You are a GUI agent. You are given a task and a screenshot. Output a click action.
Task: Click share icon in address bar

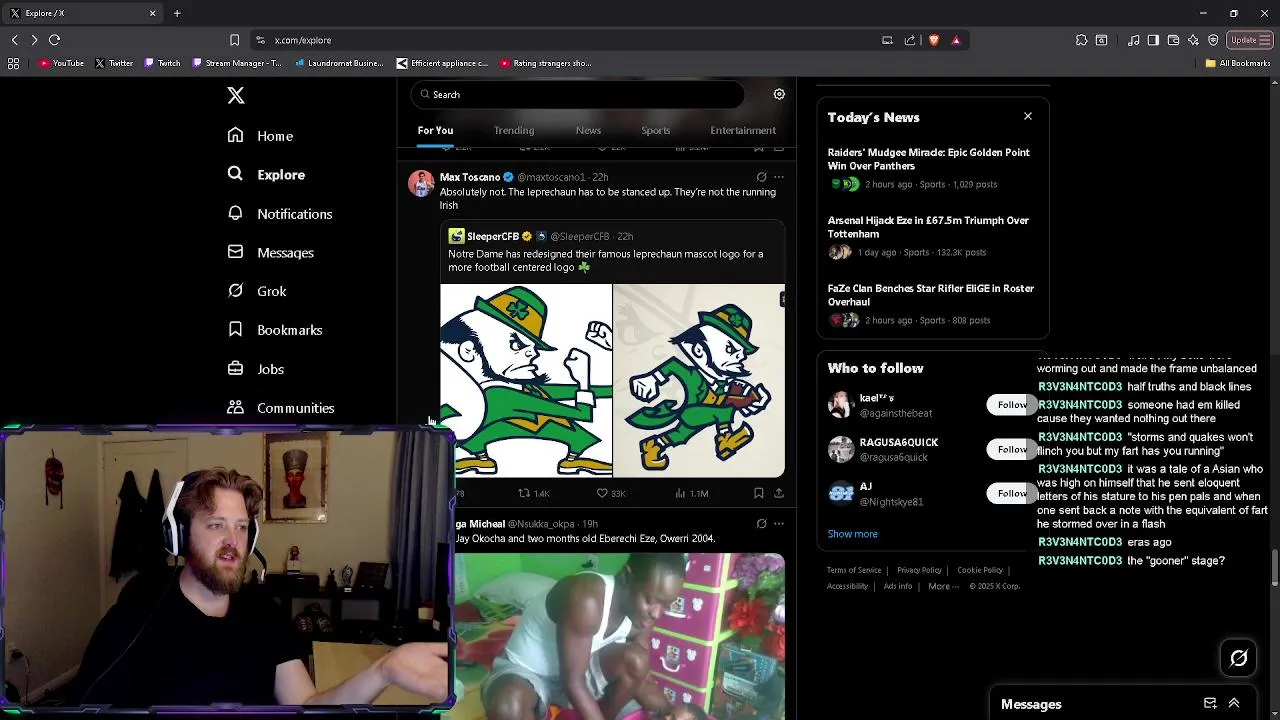pyautogui.click(x=910, y=40)
